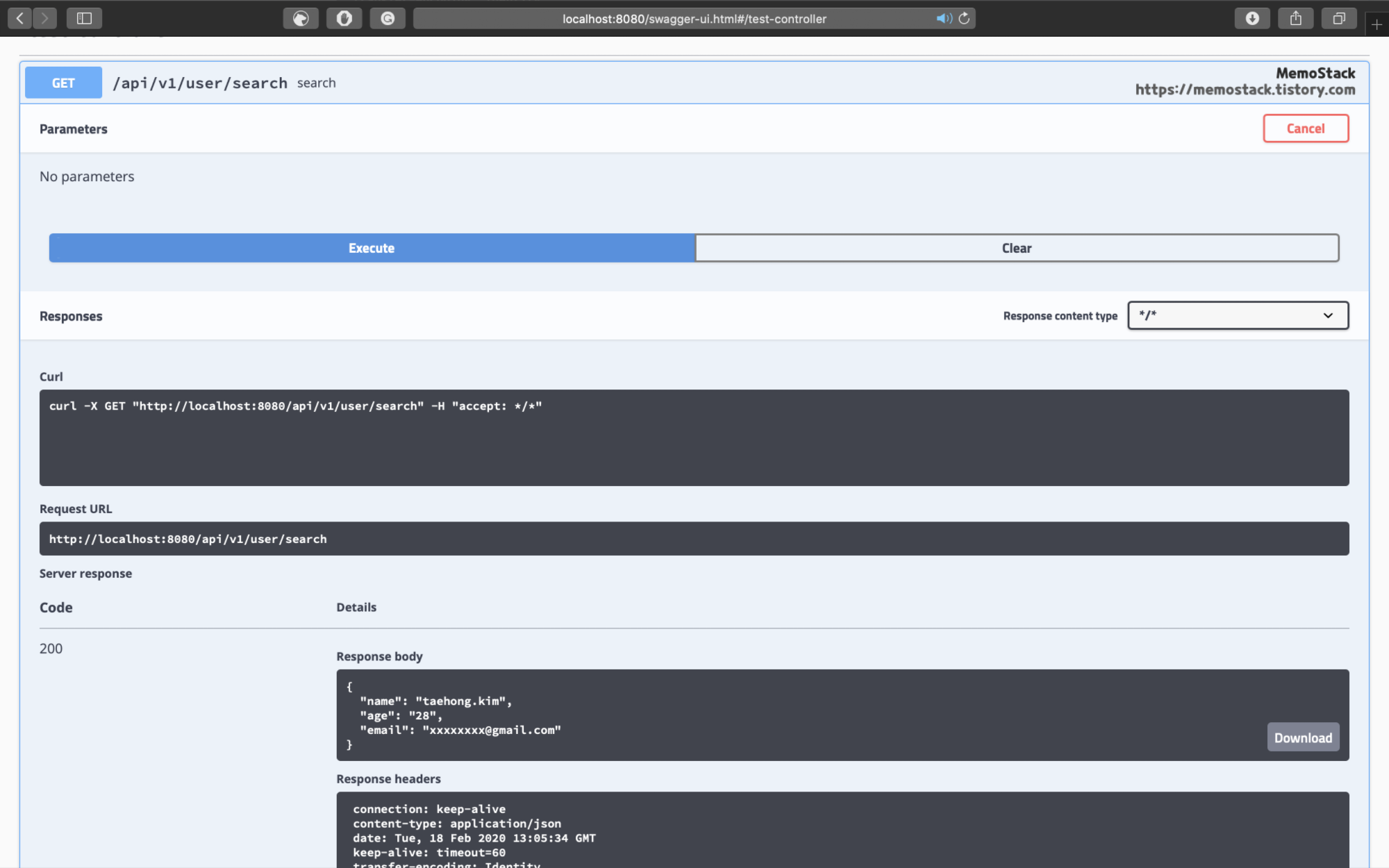Click the "email" line in response body
1389x868 pixels.
point(460,731)
